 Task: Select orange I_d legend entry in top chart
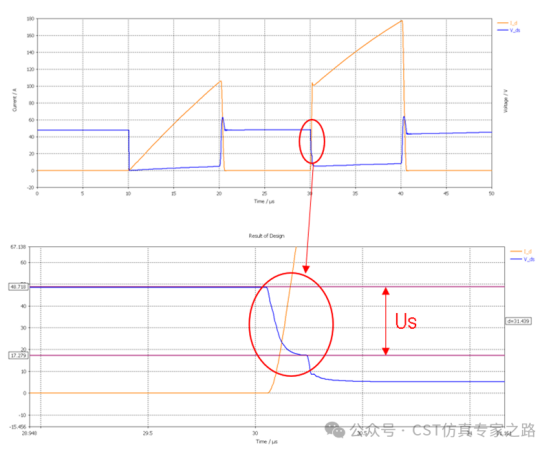[508, 23]
